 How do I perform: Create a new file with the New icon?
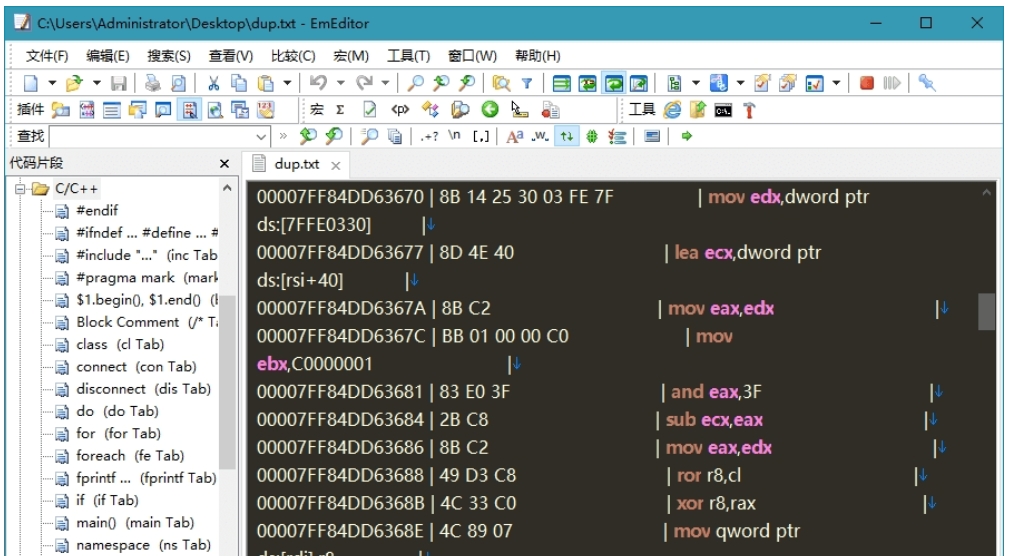coord(31,83)
